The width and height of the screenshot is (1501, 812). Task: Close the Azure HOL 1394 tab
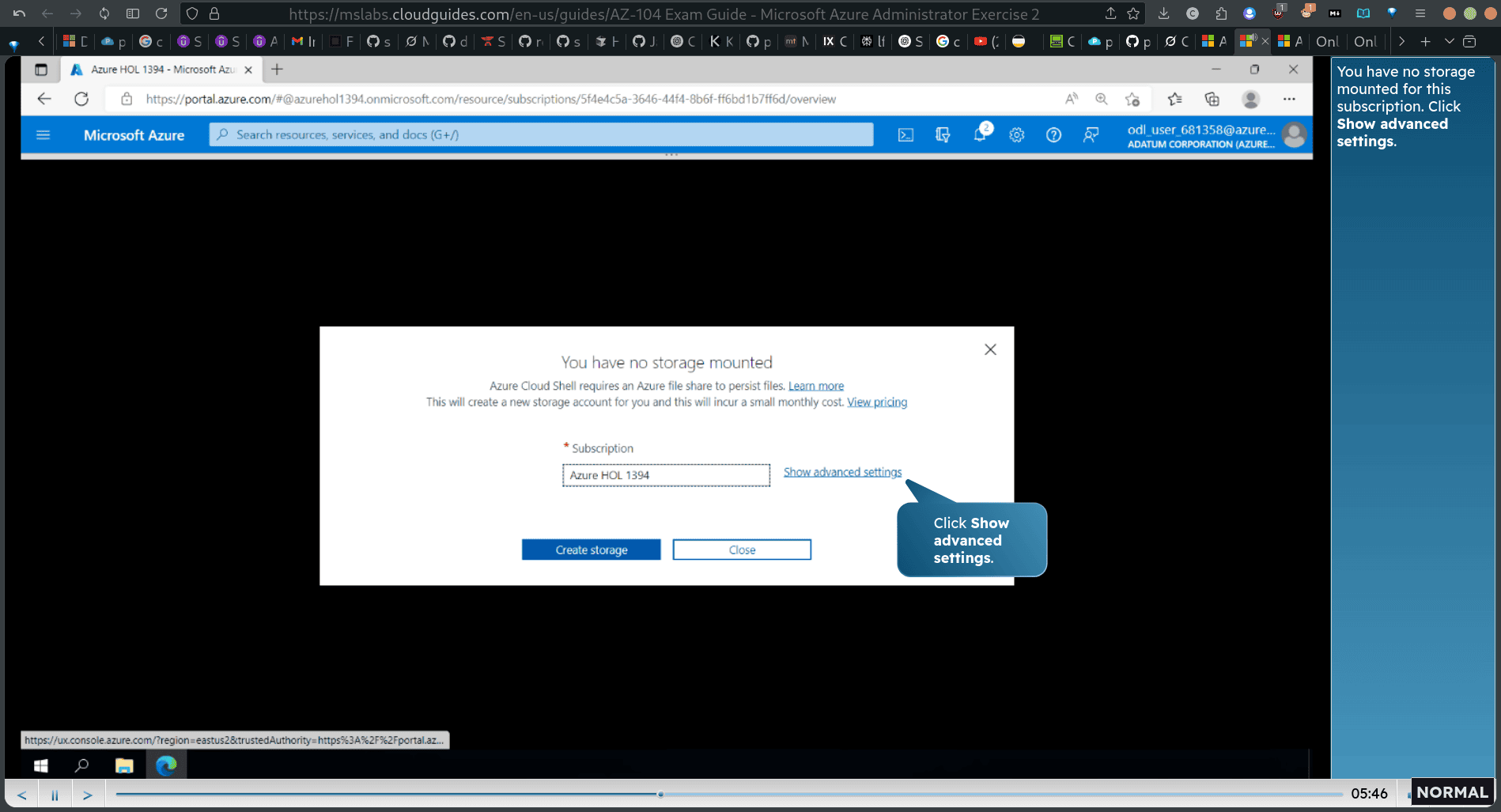248,70
